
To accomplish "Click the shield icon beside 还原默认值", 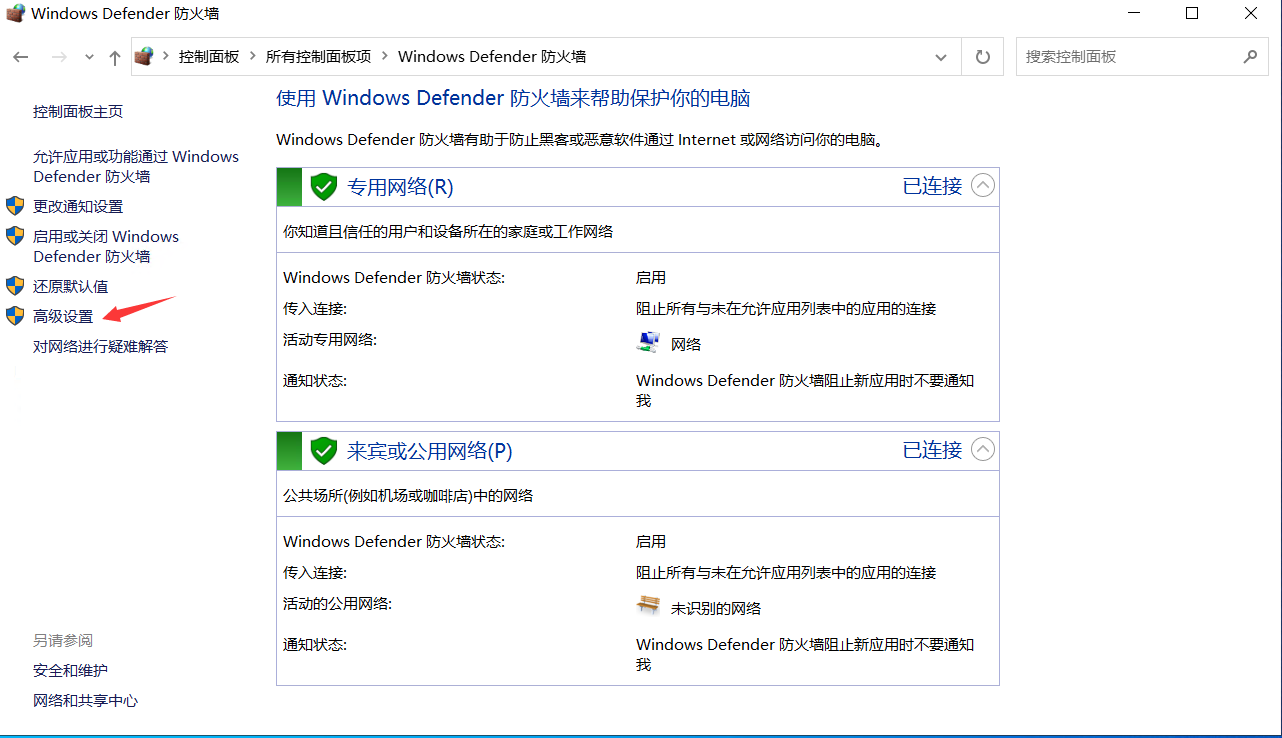I will click(x=15, y=286).
